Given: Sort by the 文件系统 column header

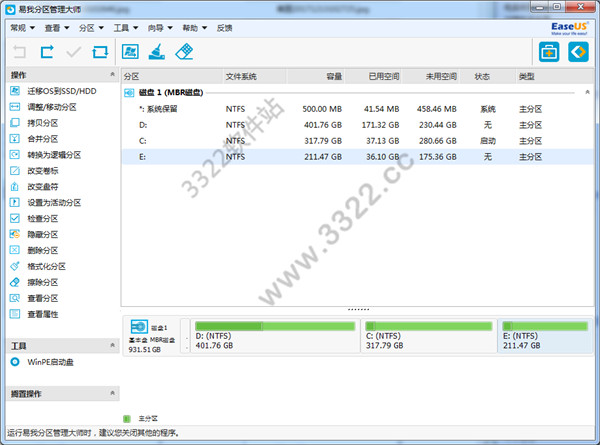Looking at the screenshot, I should (x=255, y=77).
